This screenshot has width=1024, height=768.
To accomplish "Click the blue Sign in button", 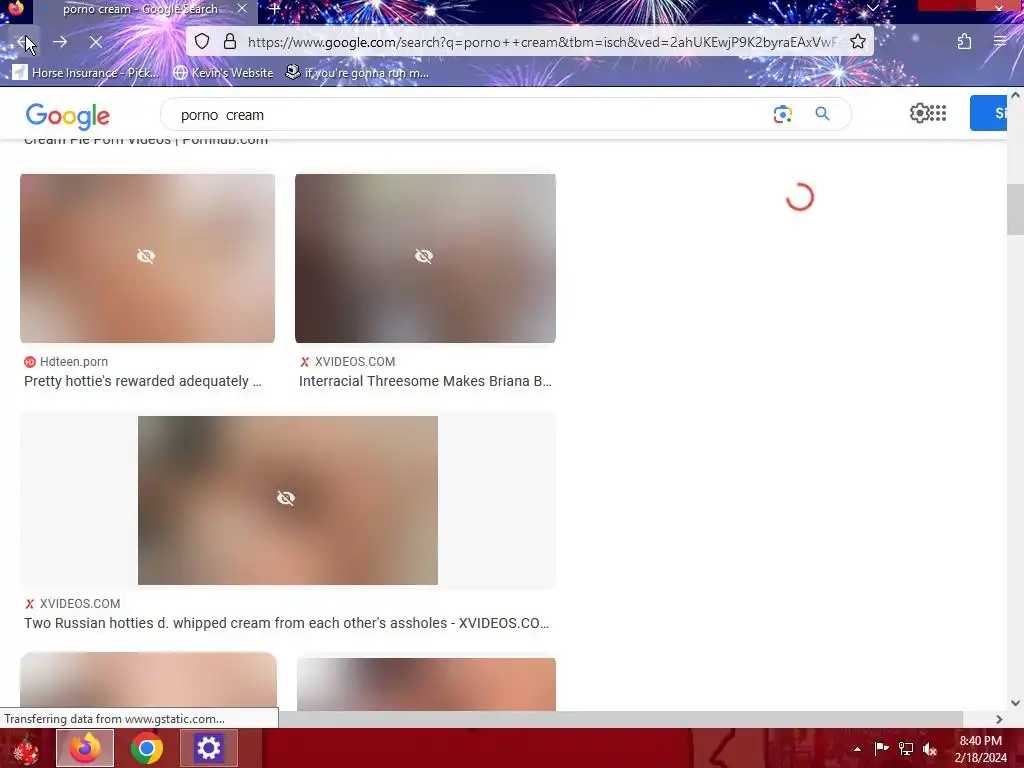I will click(x=989, y=113).
